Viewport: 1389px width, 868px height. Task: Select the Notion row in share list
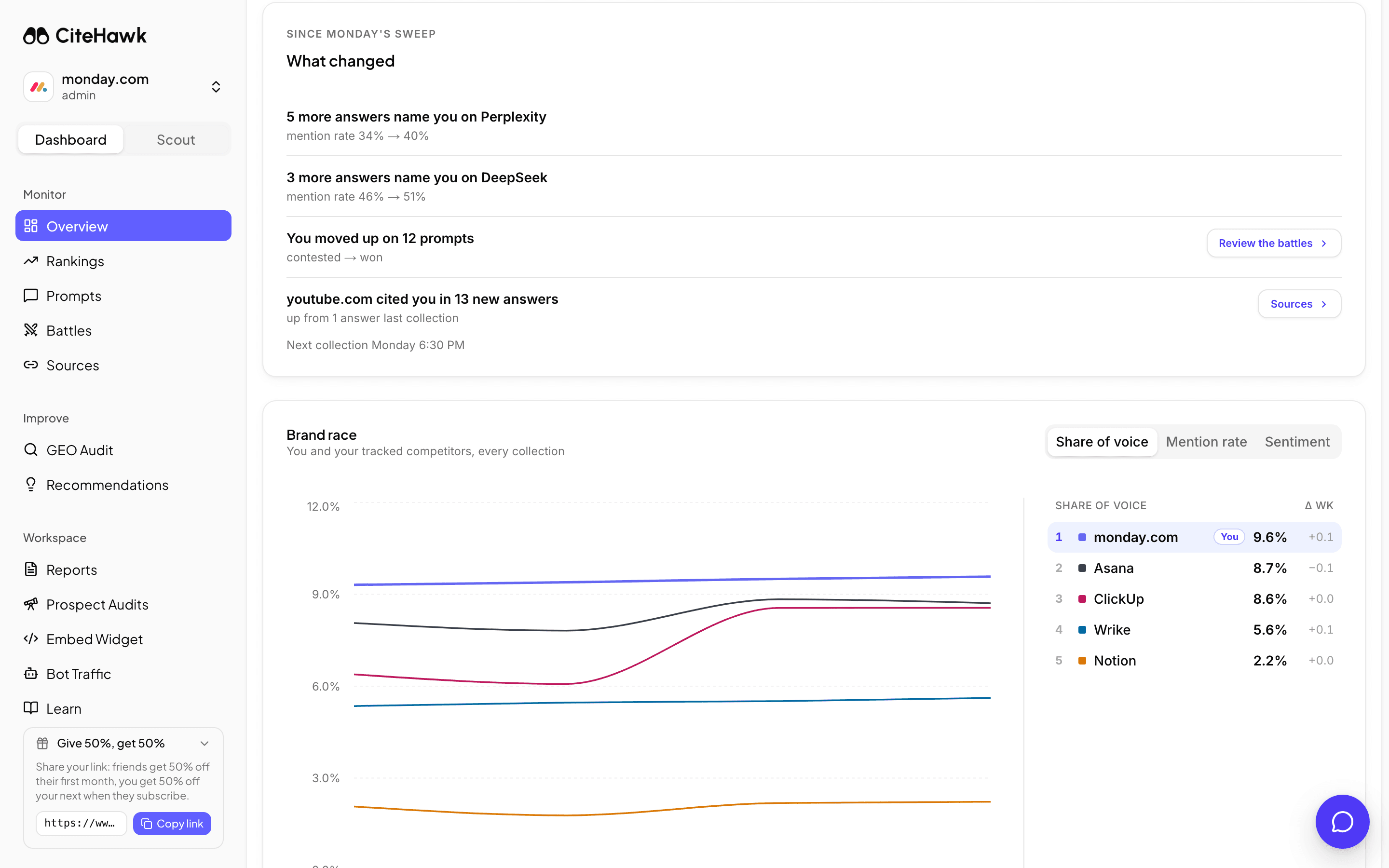pos(1195,660)
